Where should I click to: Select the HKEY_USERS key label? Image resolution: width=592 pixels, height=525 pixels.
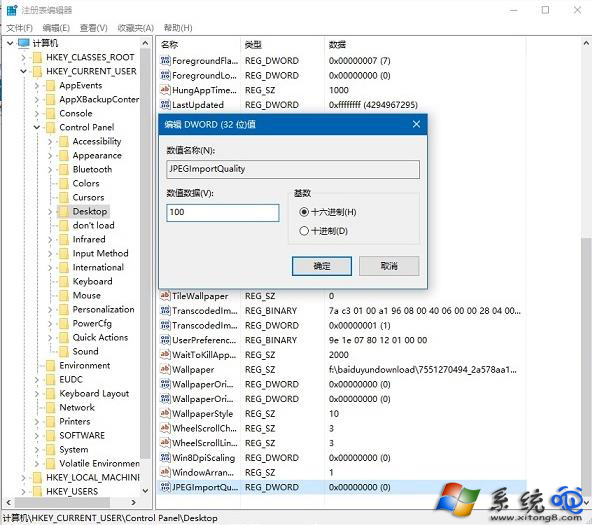[x=72, y=492]
